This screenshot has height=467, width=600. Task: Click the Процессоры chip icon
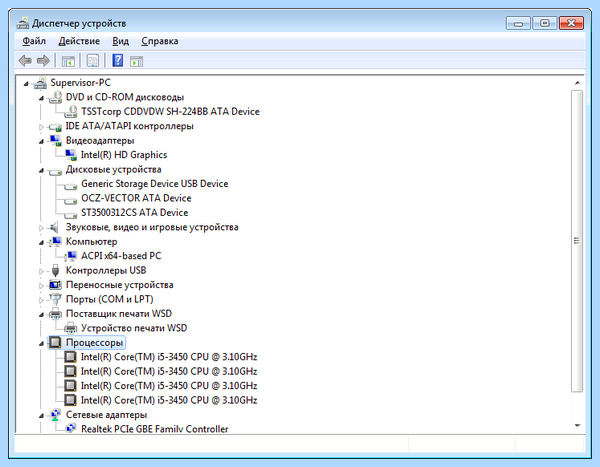(x=55, y=342)
